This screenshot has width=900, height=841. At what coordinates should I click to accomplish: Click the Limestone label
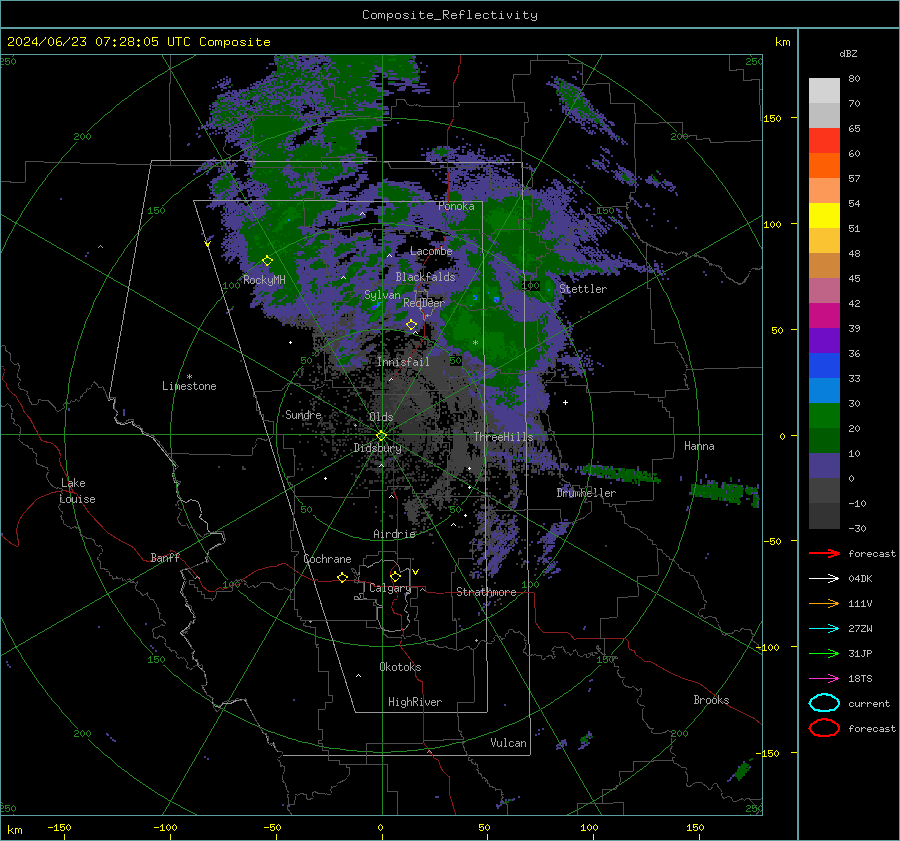pyautogui.click(x=189, y=386)
